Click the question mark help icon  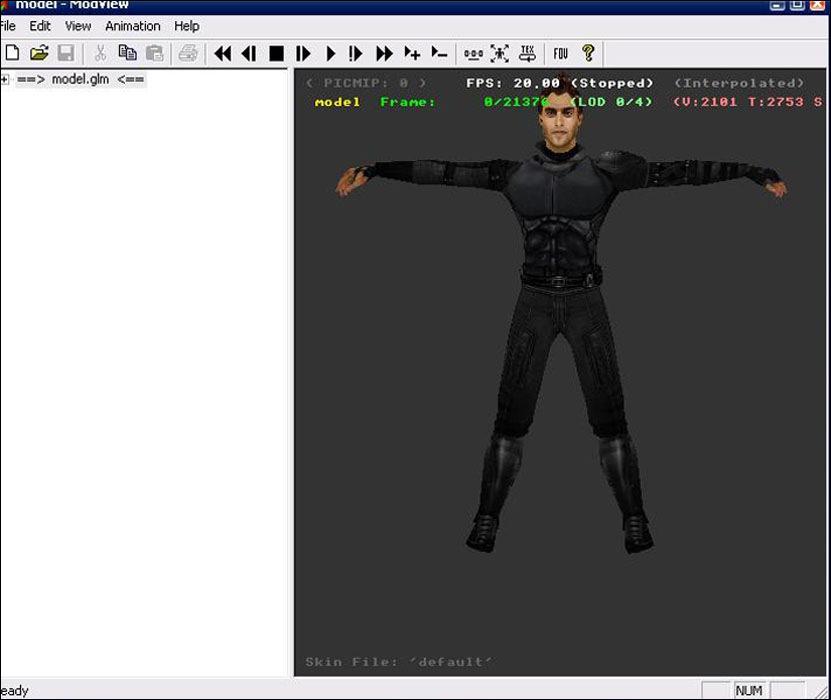[x=588, y=53]
